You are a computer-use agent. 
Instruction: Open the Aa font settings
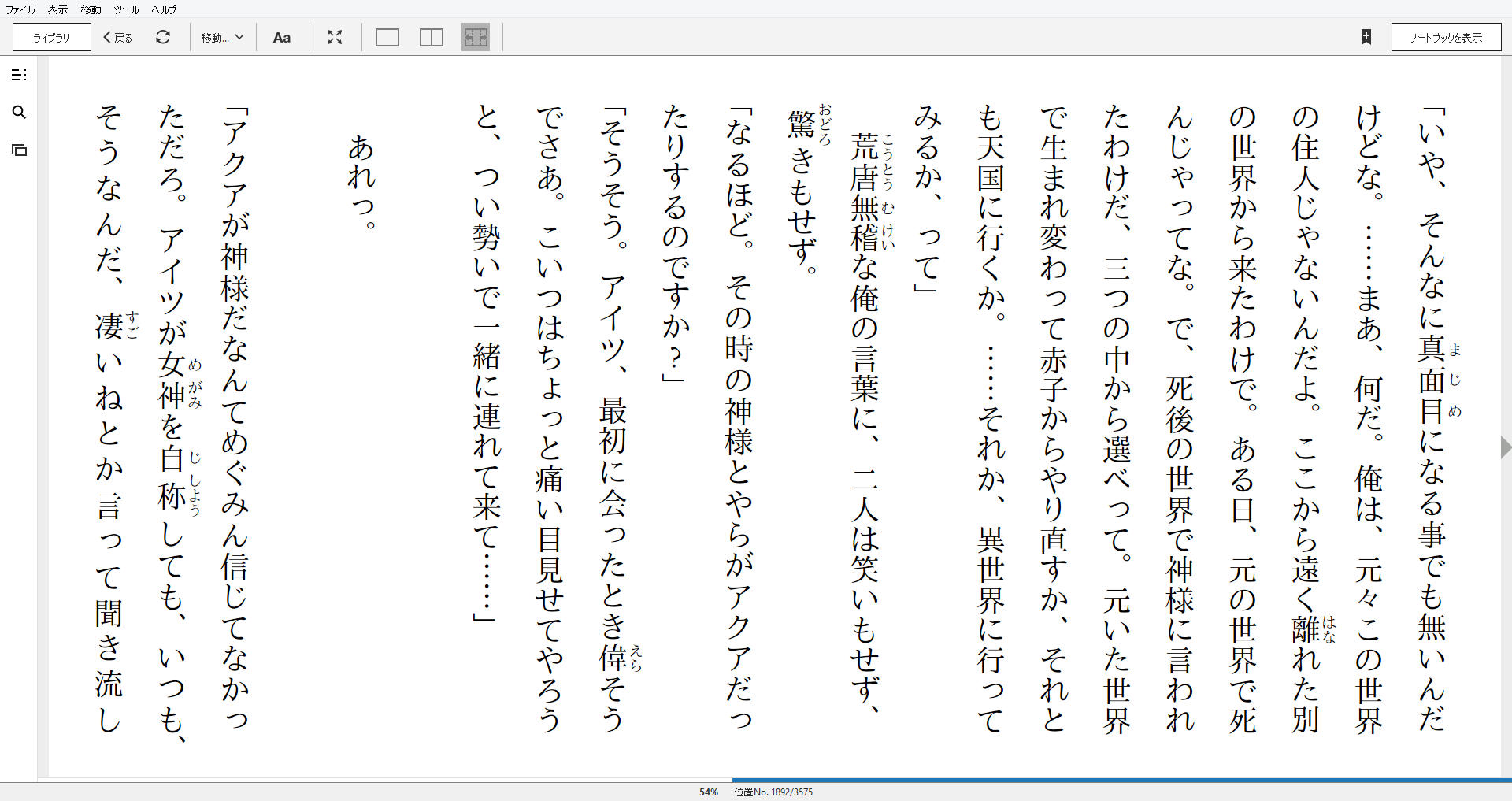click(x=282, y=37)
